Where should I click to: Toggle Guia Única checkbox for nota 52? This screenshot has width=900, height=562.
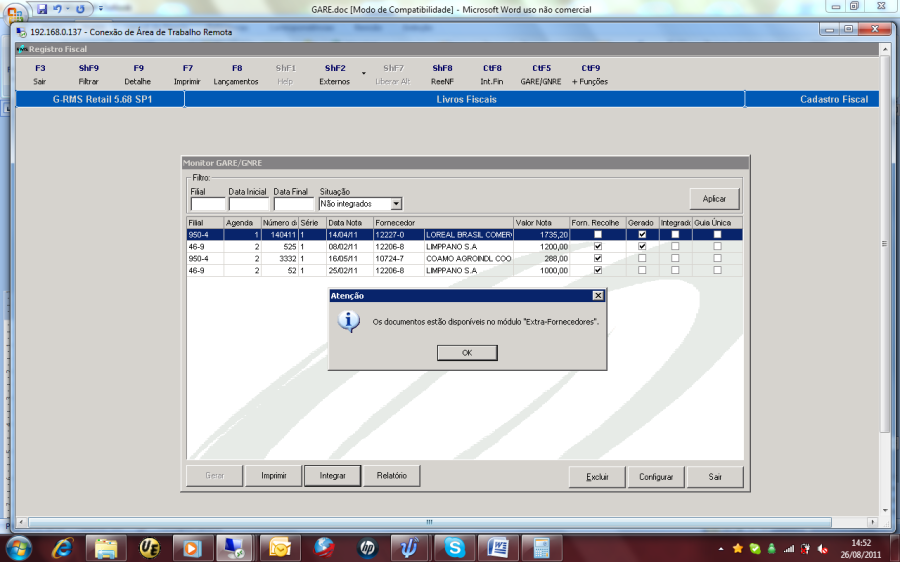point(717,270)
